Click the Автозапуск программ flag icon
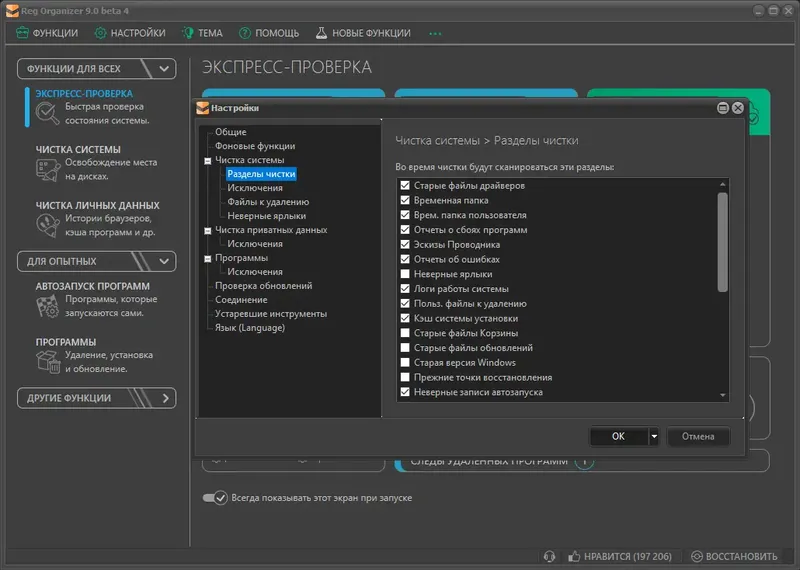This screenshot has height=570, width=800. 47,307
